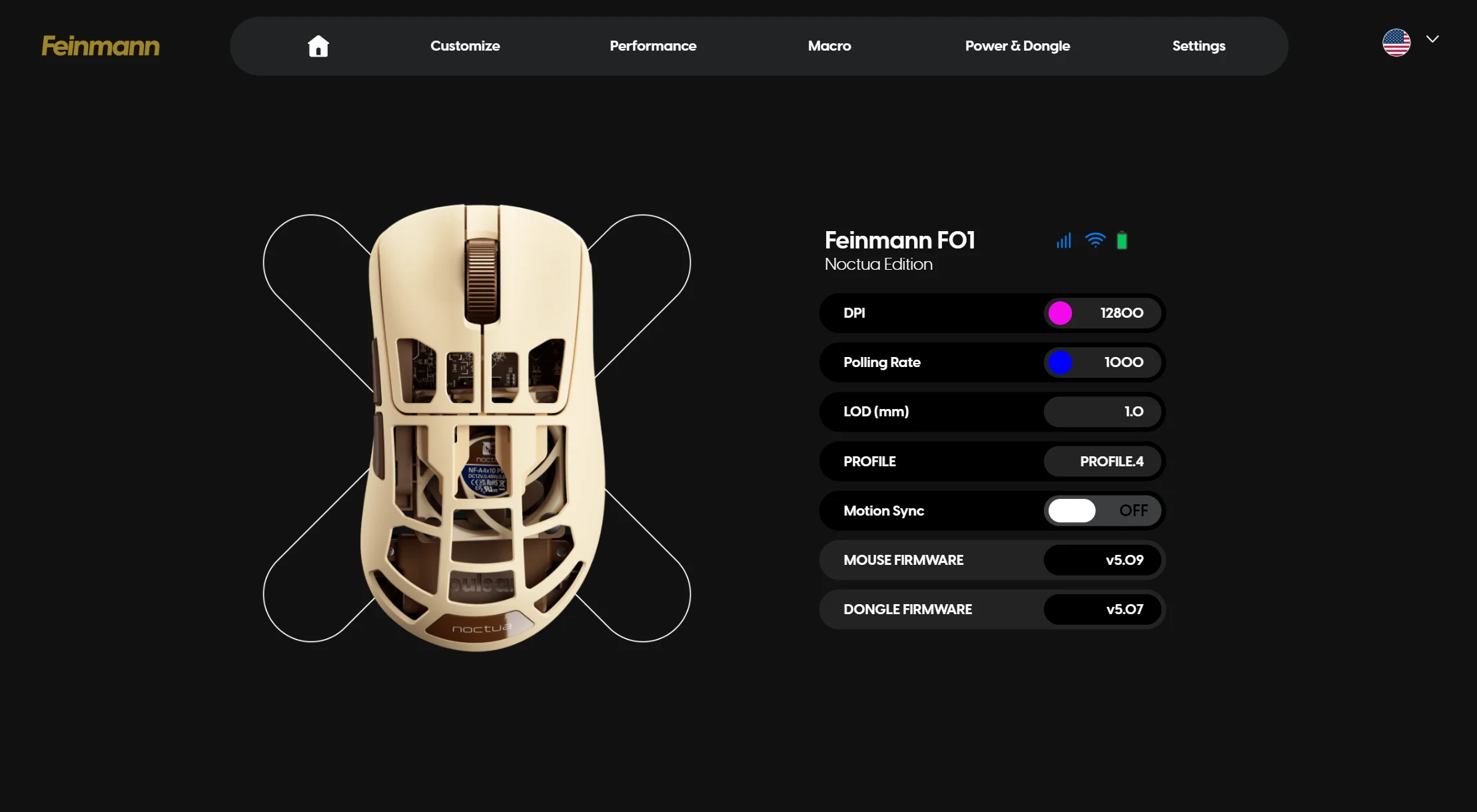Click the Noctua Edition subtitle
This screenshot has height=812, width=1477.
pos(878,264)
